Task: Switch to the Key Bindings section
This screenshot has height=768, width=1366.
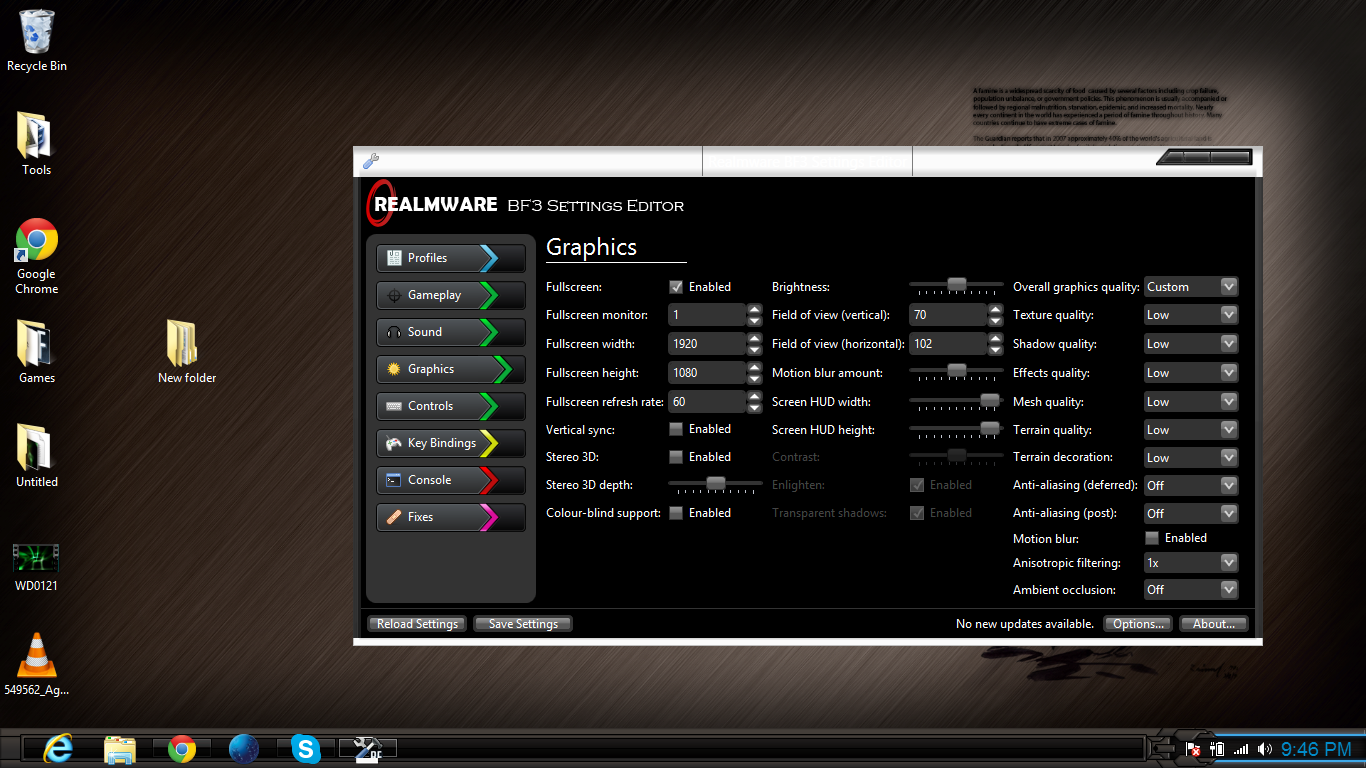Action: click(x=451, y=443)
